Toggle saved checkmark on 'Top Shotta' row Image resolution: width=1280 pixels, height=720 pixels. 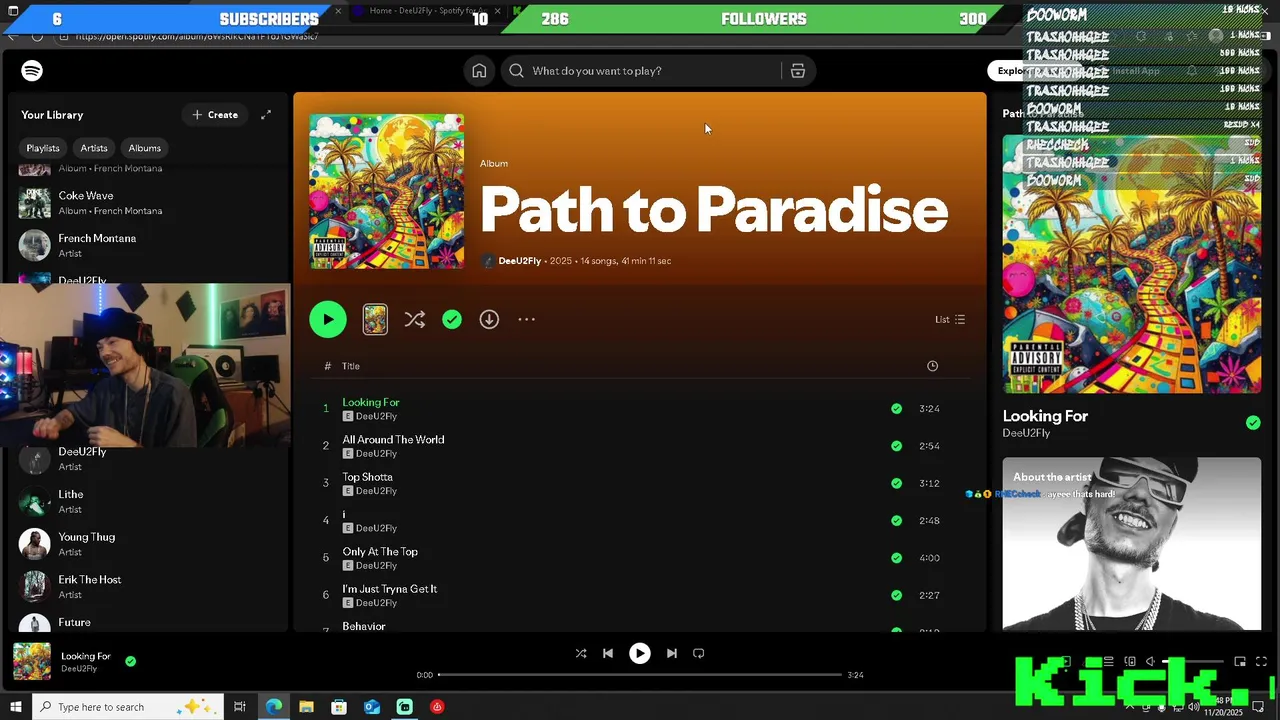[896, 483]
